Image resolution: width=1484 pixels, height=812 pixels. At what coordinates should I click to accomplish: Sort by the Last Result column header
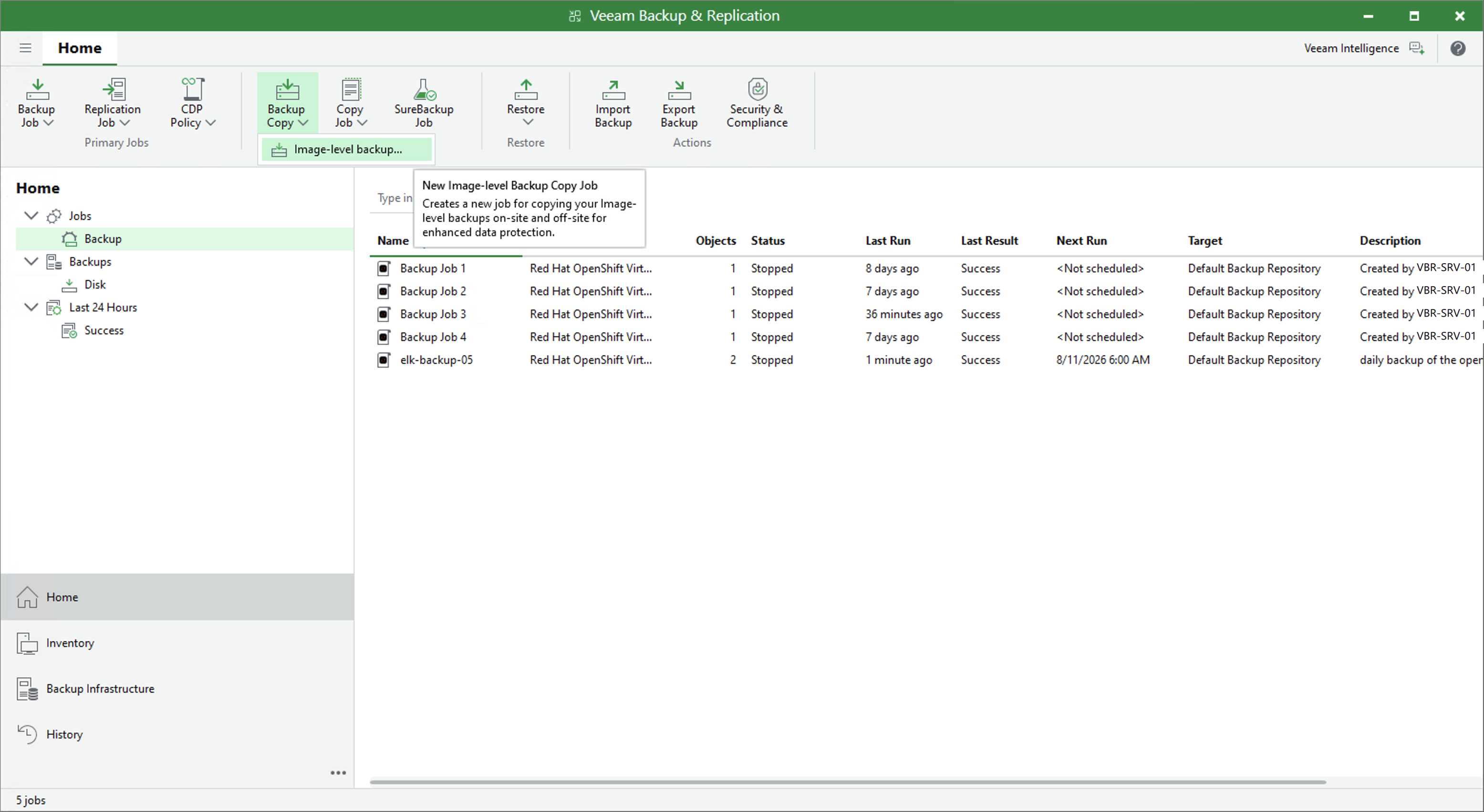(x=989, y=241)
